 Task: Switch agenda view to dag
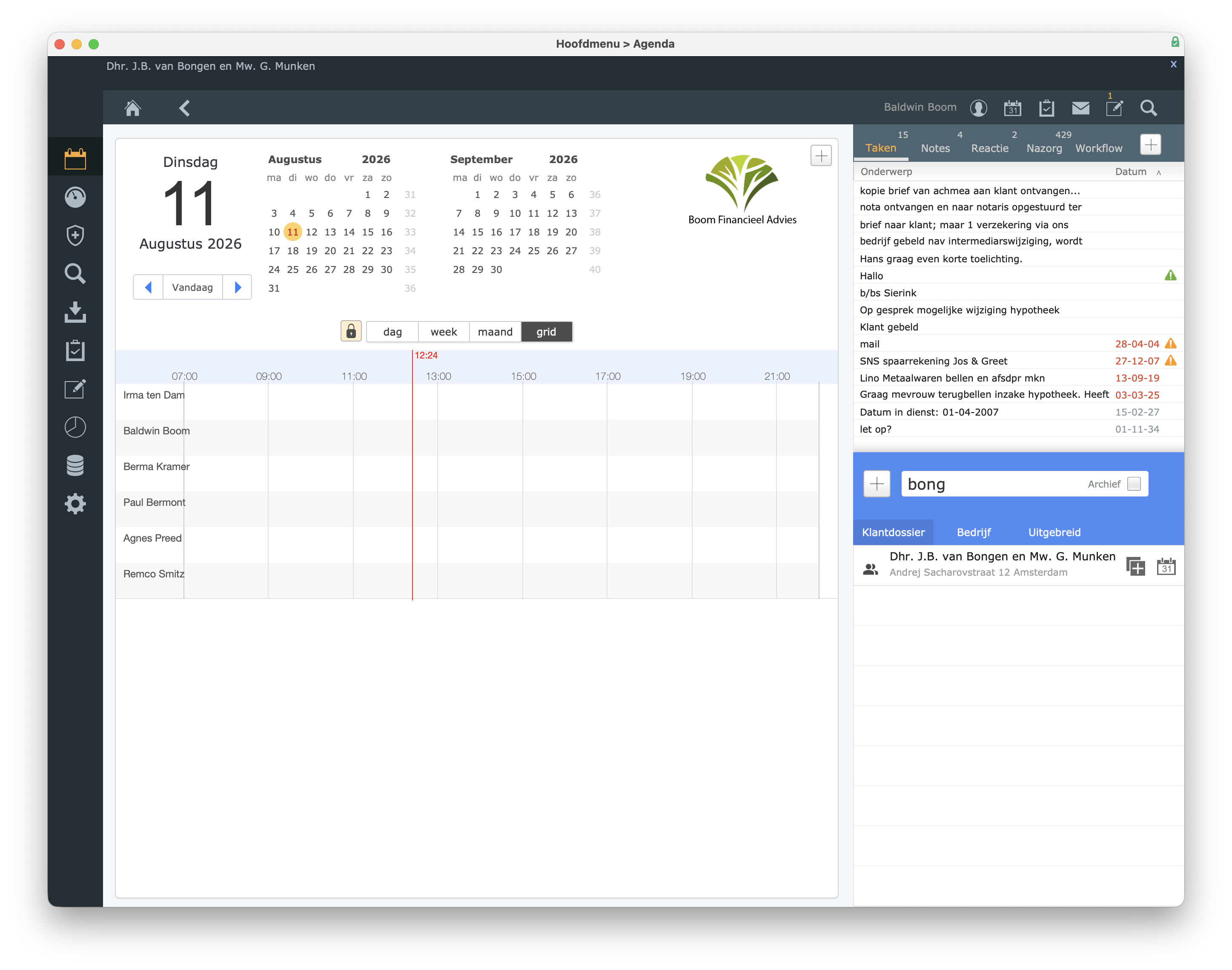pyautogui.click(x=393, y=332)
